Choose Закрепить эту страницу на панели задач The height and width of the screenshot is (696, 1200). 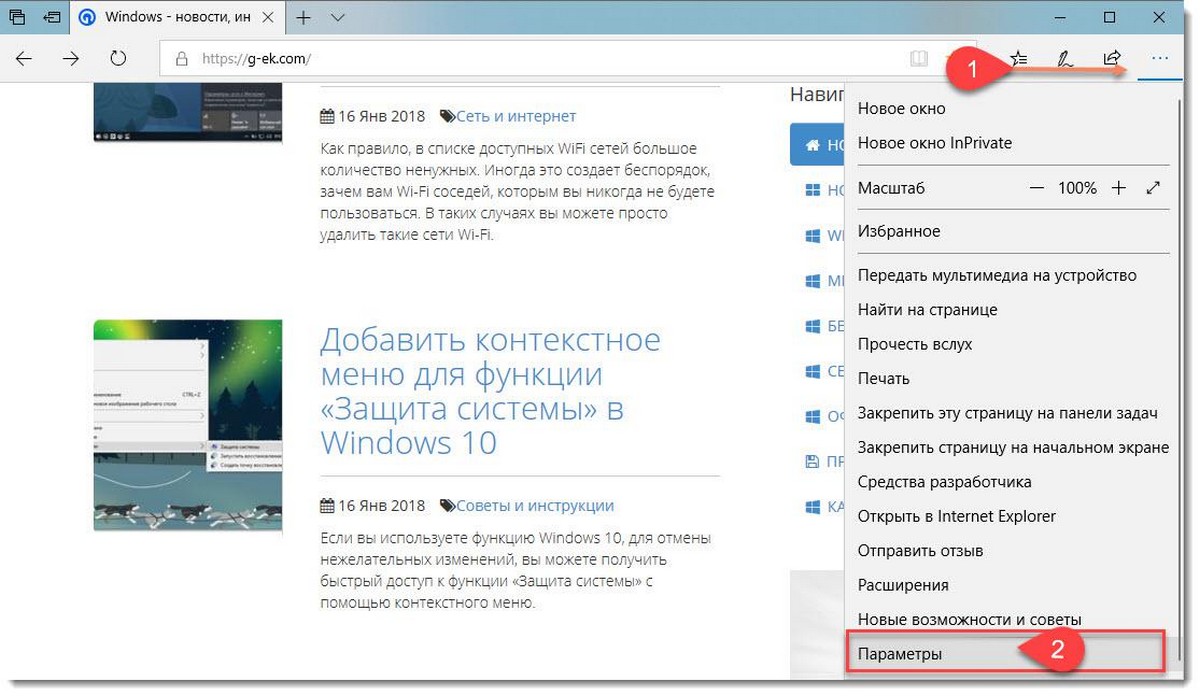(x=1007, y=413)
